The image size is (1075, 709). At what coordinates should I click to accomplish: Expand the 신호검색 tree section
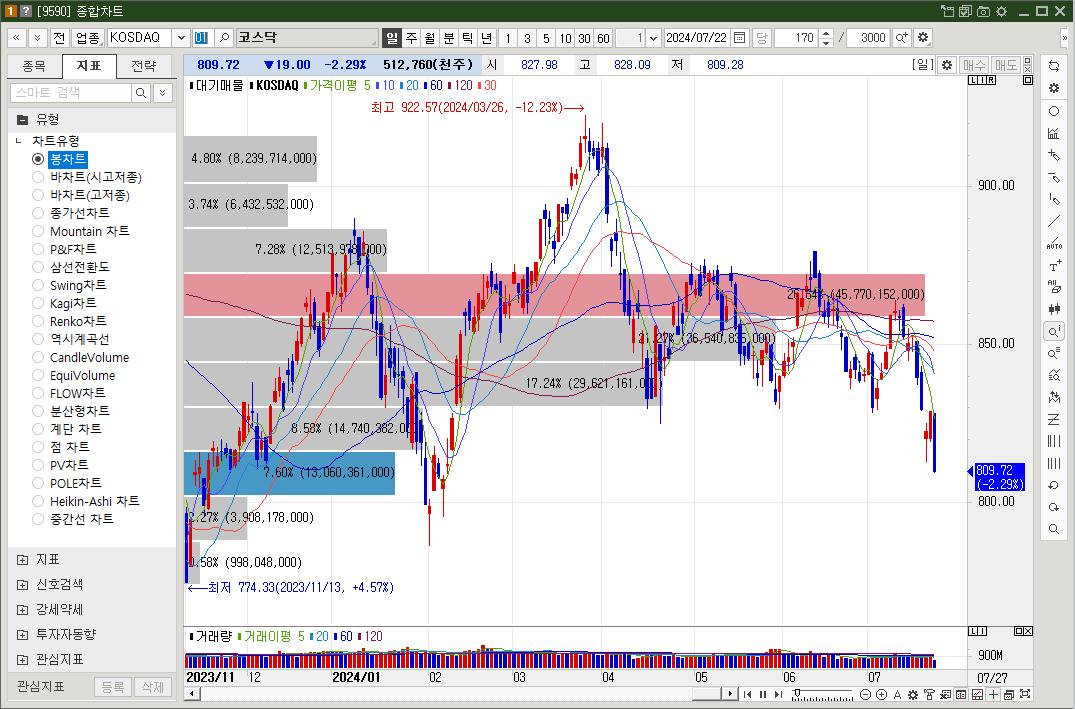coord(23,585)
